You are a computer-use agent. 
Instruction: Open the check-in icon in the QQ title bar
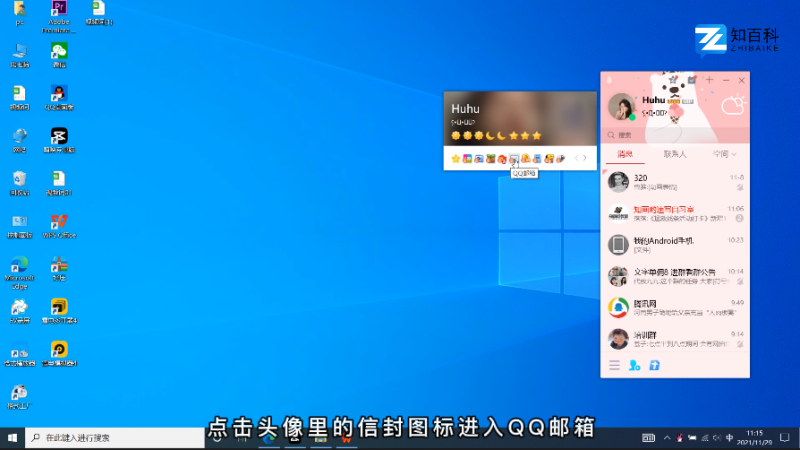691,80
